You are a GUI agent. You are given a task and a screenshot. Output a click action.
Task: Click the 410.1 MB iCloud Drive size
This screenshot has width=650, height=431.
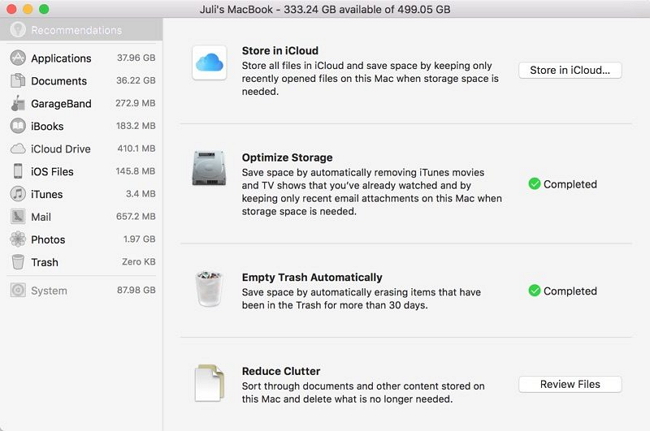click(x=136, y=148)
